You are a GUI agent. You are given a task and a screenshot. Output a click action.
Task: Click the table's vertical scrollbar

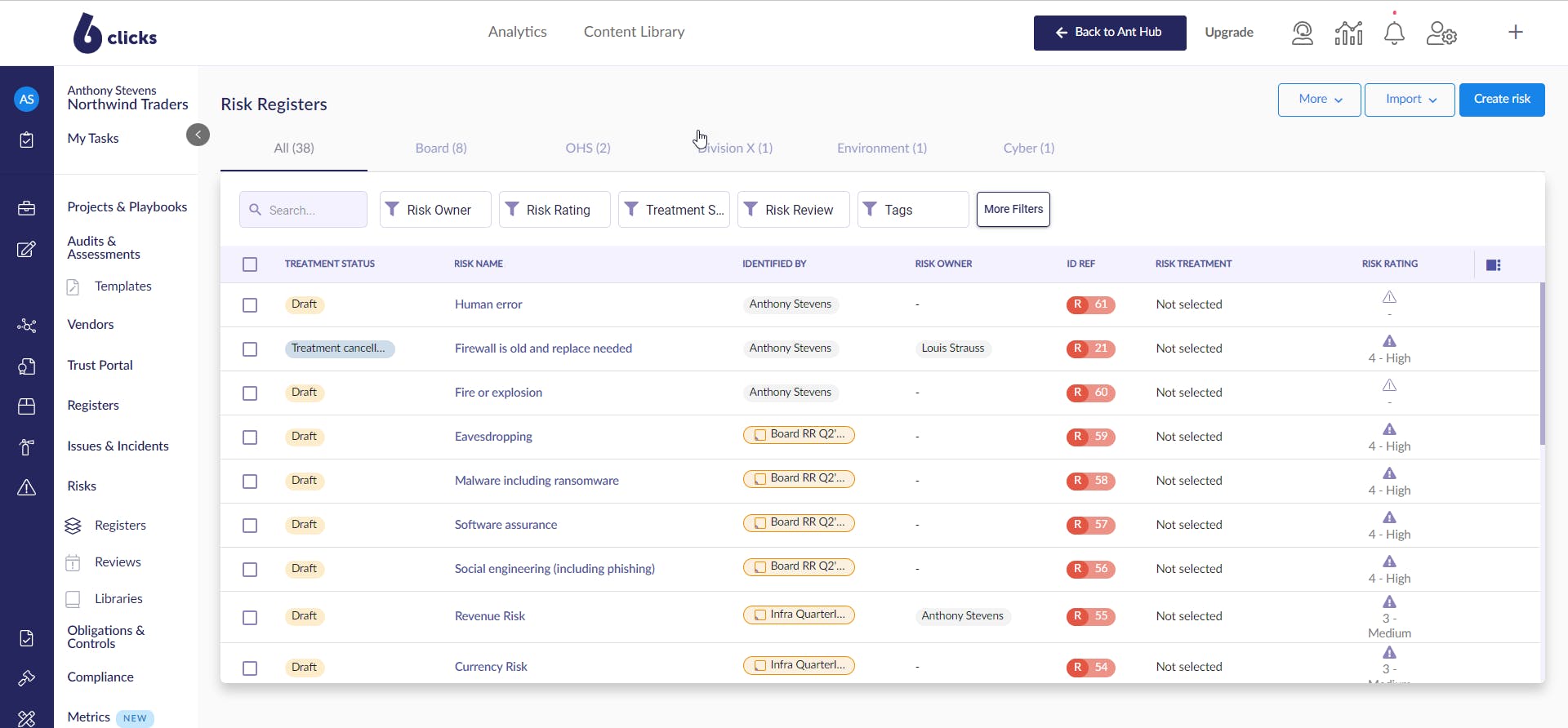(x=1542, y=363)
